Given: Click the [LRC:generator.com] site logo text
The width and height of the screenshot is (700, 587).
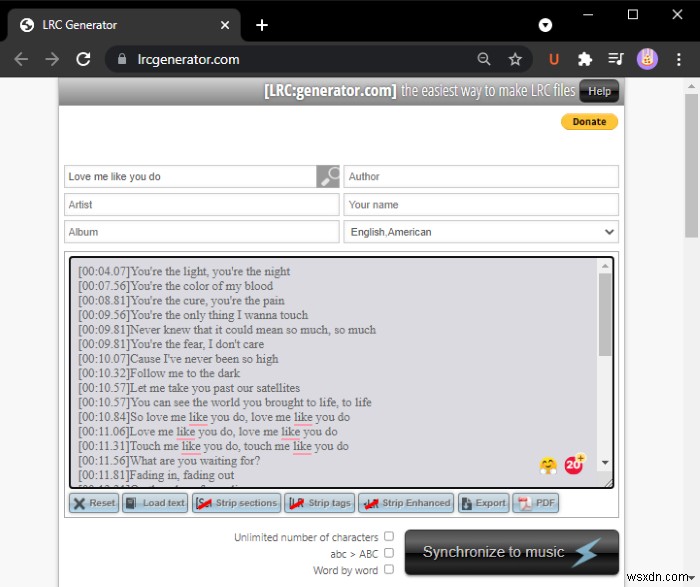Looking at the screenshot, I should pos(330,91).
